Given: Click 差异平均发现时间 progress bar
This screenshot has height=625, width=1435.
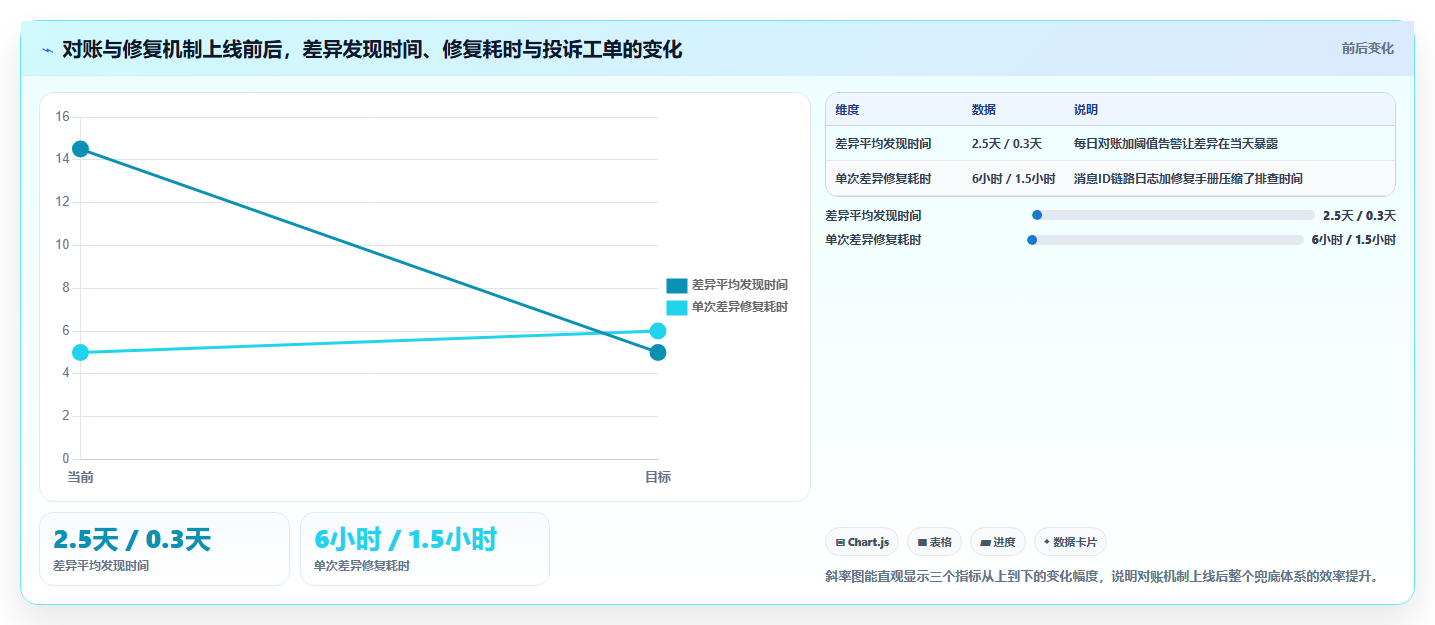Looking at the screenshot, I should tap(1173, 215).
